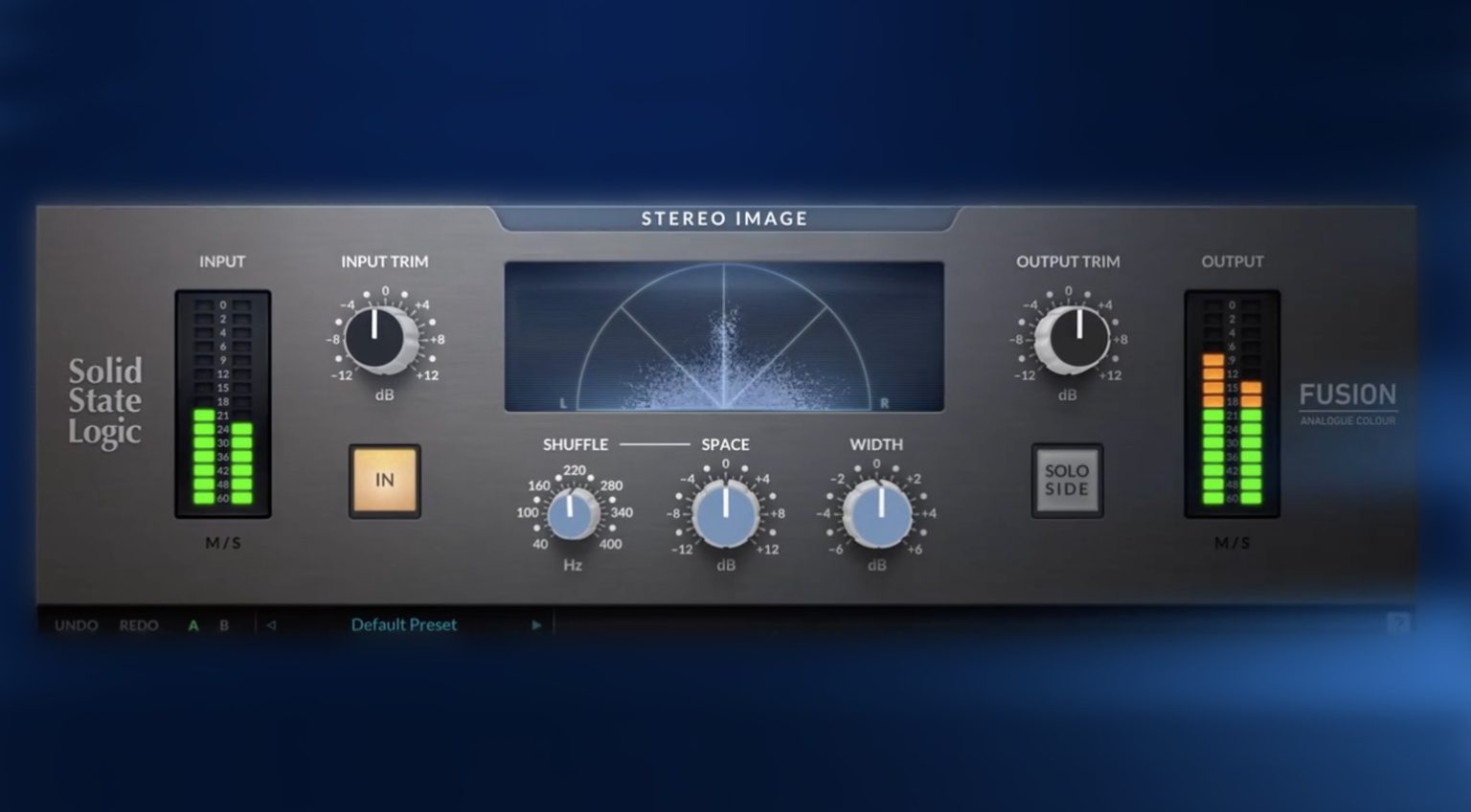Enable the SOLO SIDE button
The image size is (1471, 812).
click(x=1067, y=481)
